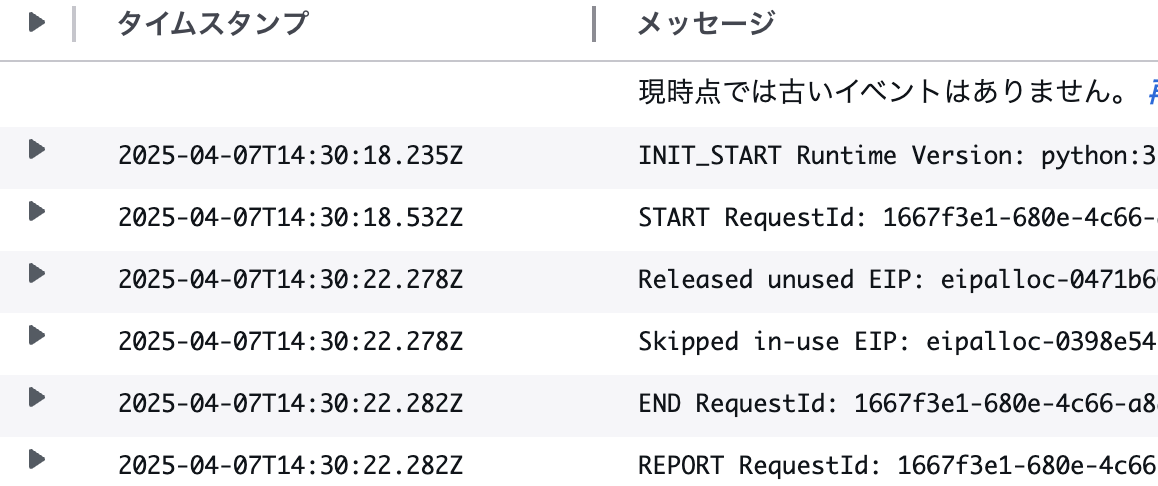Click column divider before タイムスタンプ header
The width and height of the screenshot is (1158, 486).
(73, 24)
